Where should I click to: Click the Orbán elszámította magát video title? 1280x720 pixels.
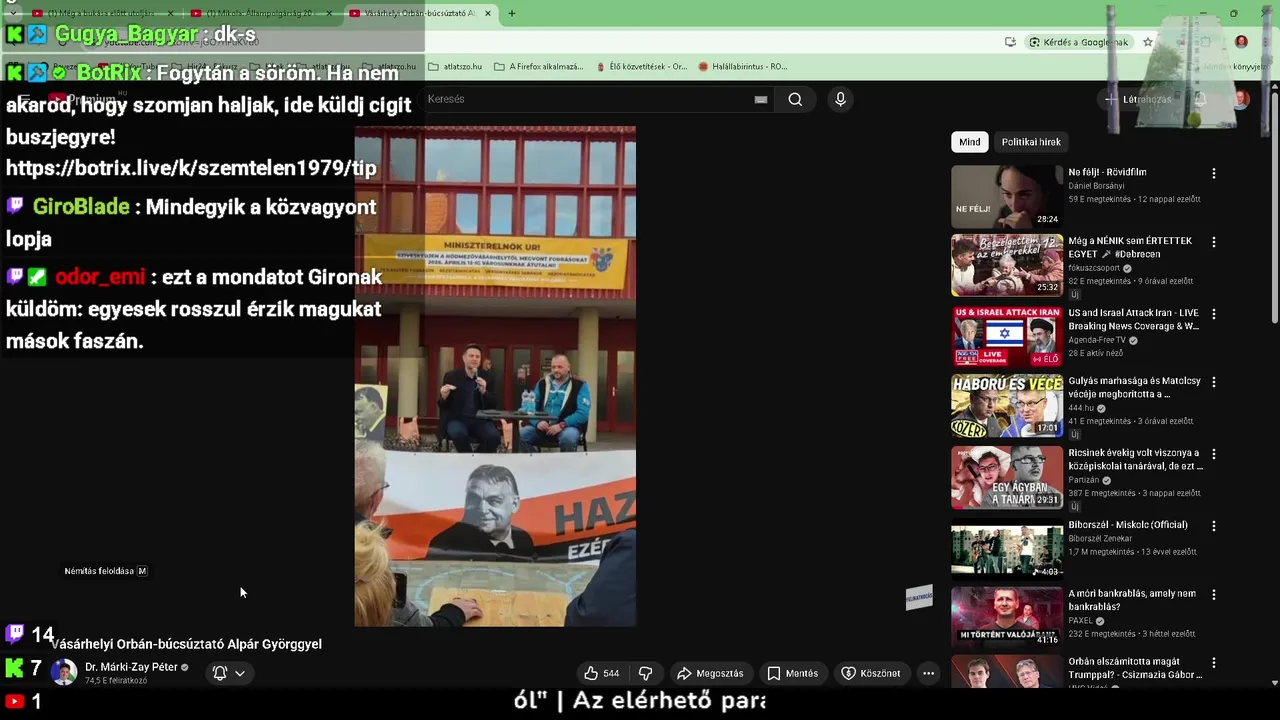coord(1135,668)
